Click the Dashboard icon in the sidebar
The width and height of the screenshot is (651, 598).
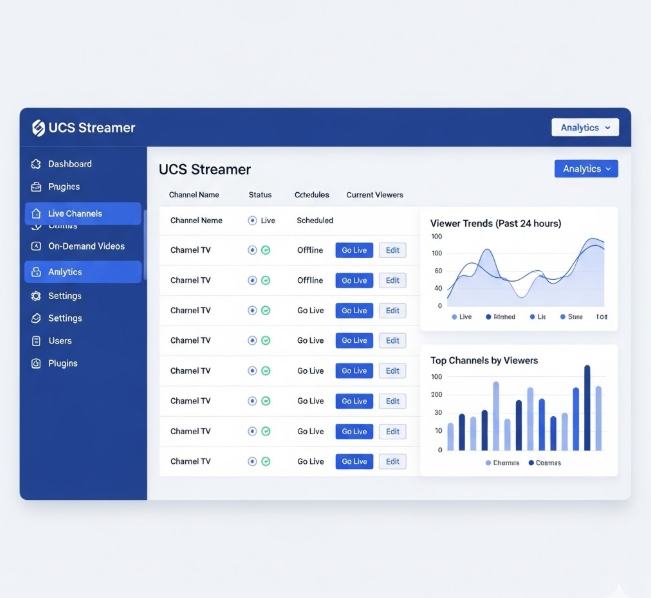coord(36,164)
